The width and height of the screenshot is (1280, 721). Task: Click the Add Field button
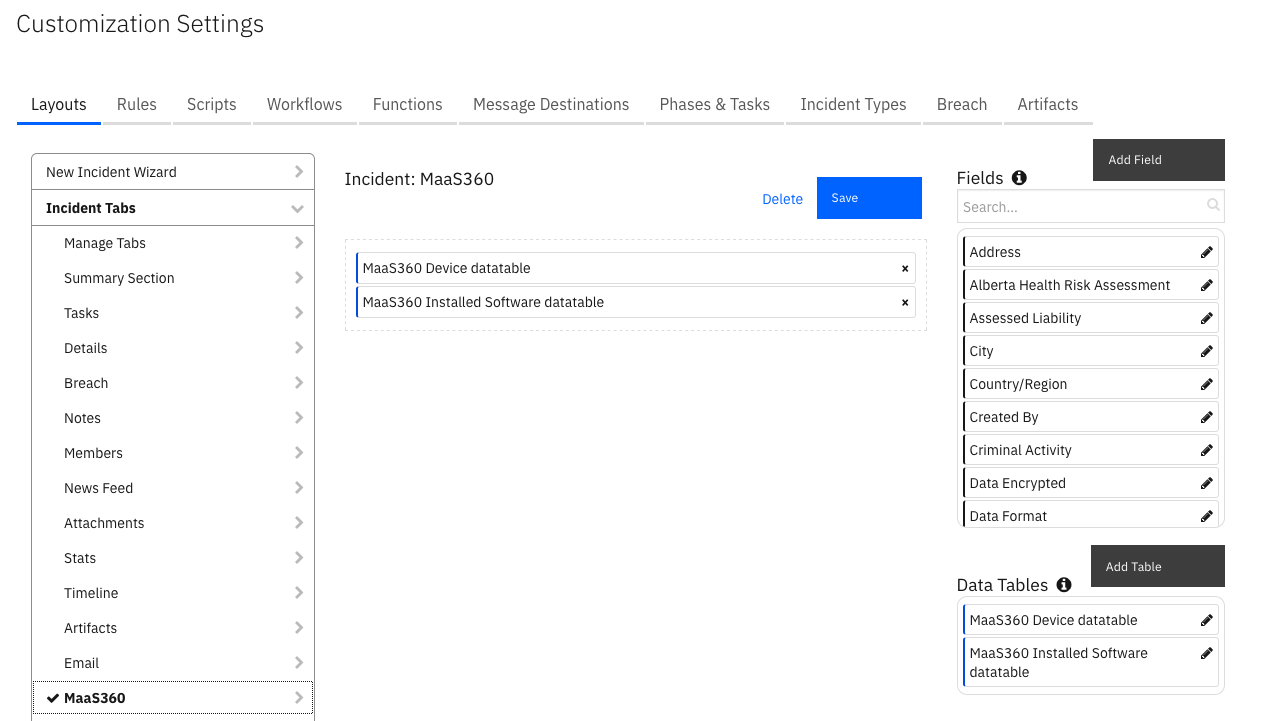(1159, 160)
